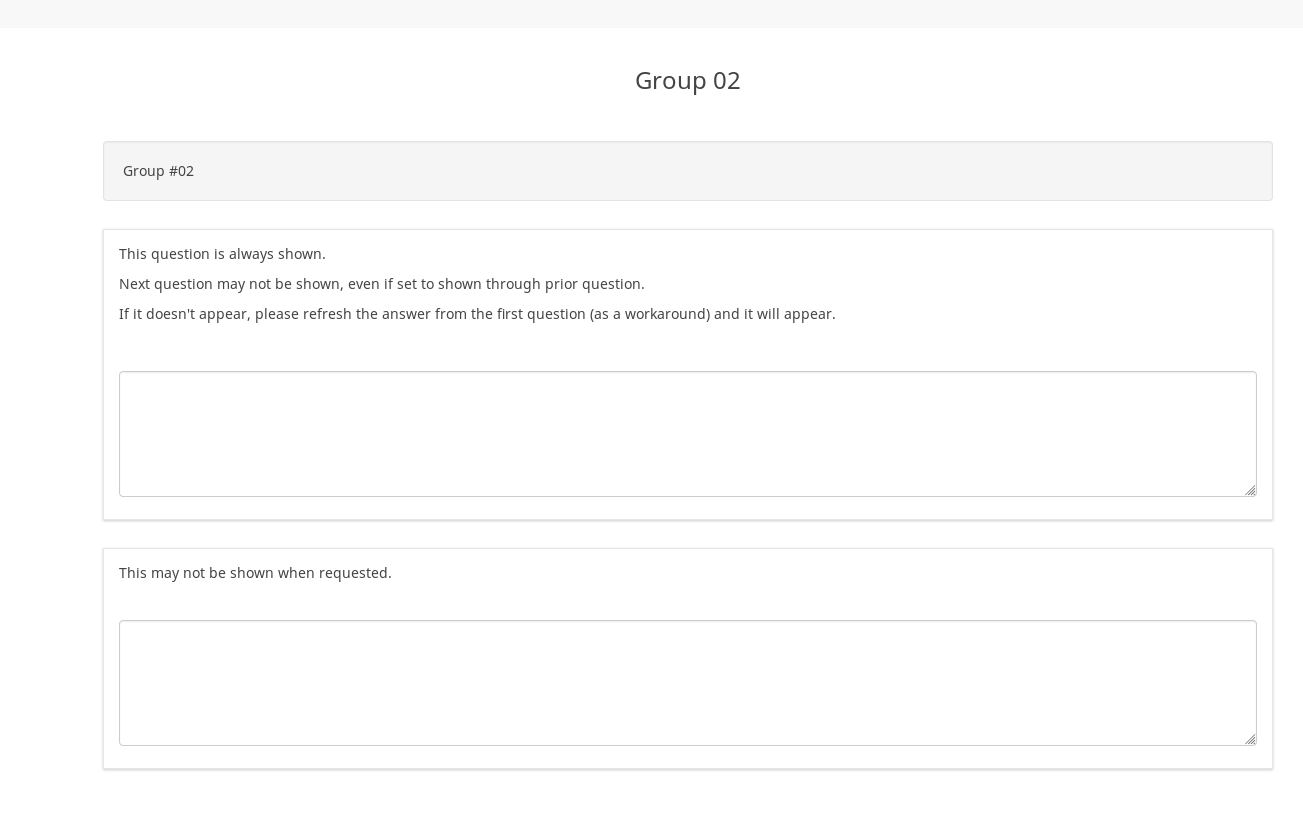Click the word "workaround" in the help text
Image resolution: width=1303 pixels, height=820 pixels.
click(x=667, y=314)
